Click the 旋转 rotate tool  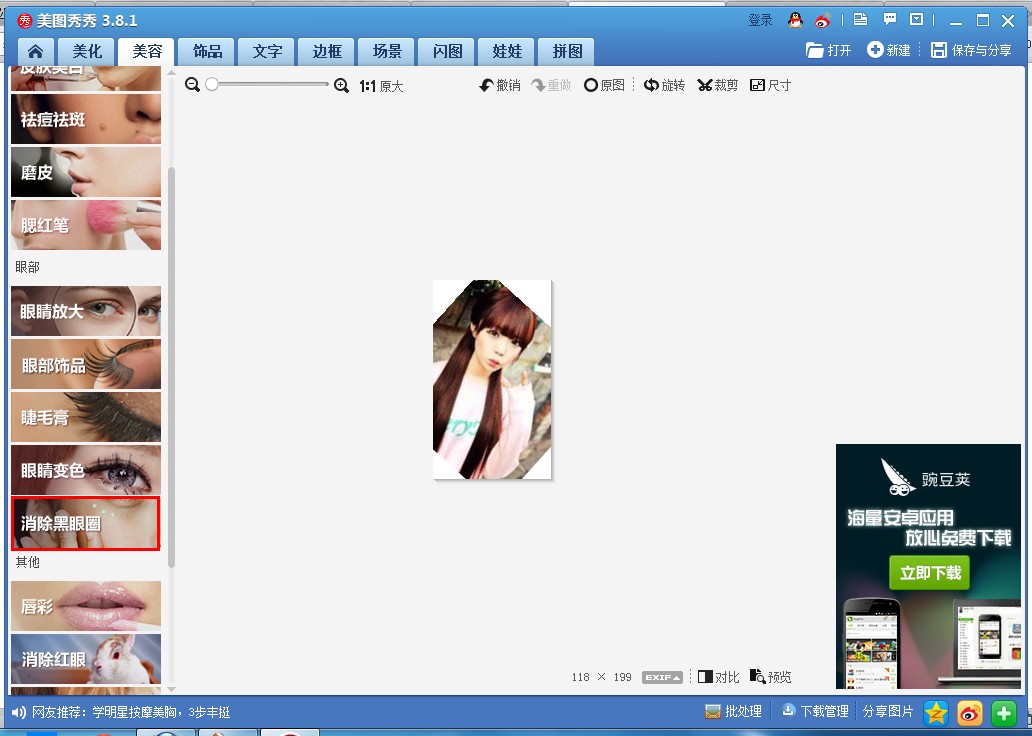pos(664,86)
